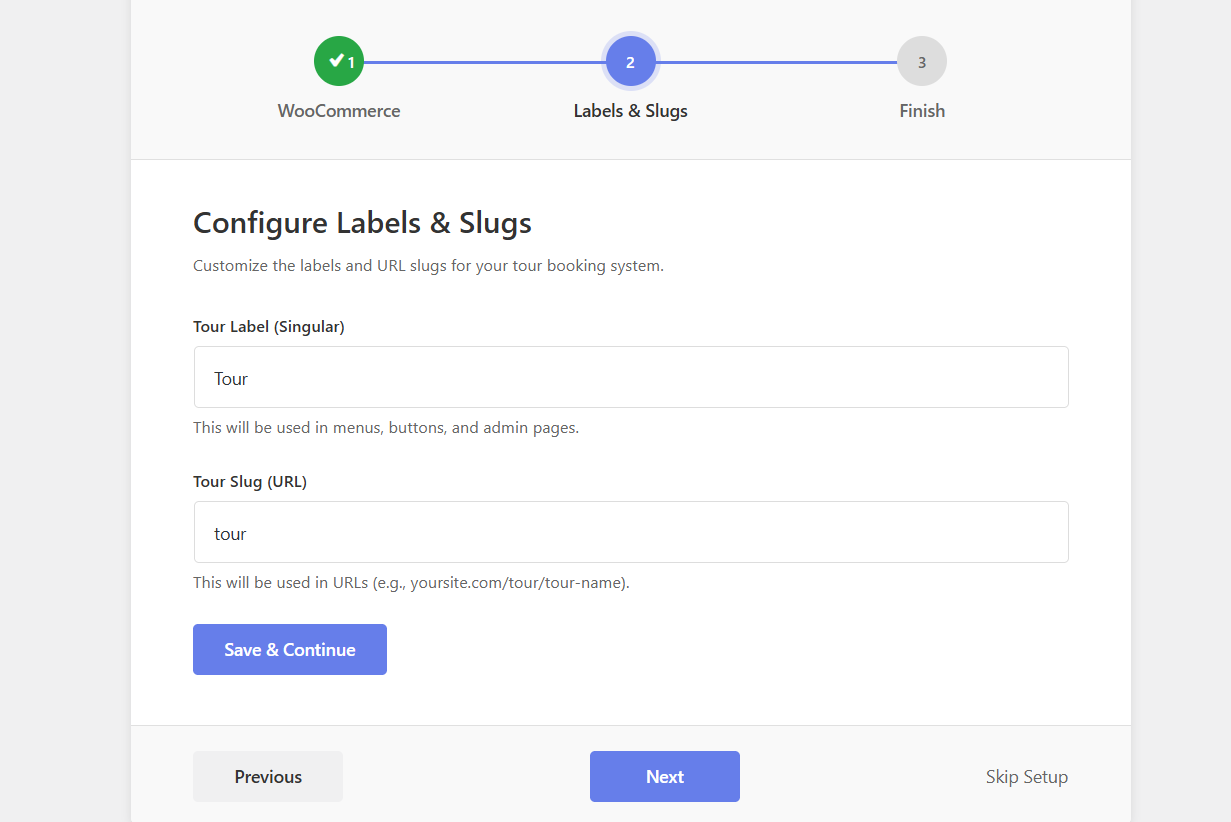Click the progress line between steps 2 and 3

click(776, 62)
